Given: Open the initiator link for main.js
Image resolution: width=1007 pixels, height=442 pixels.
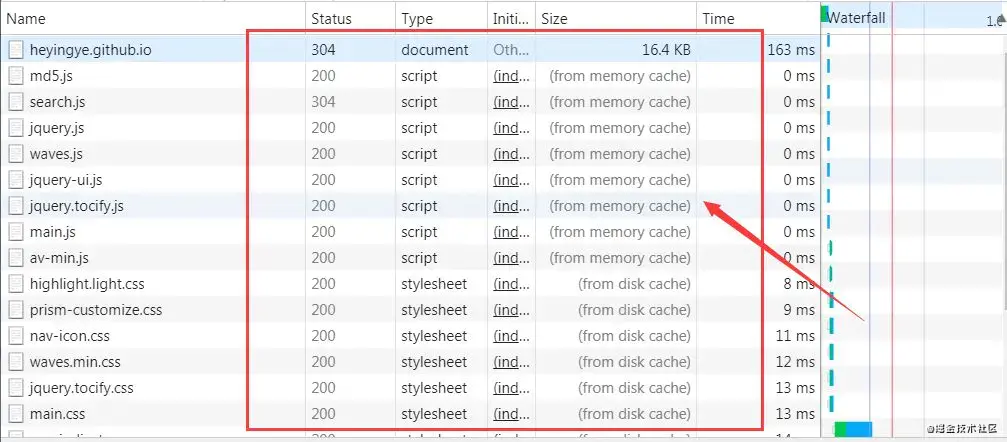Looking at the screenshot, I should (x=511, y=232).
